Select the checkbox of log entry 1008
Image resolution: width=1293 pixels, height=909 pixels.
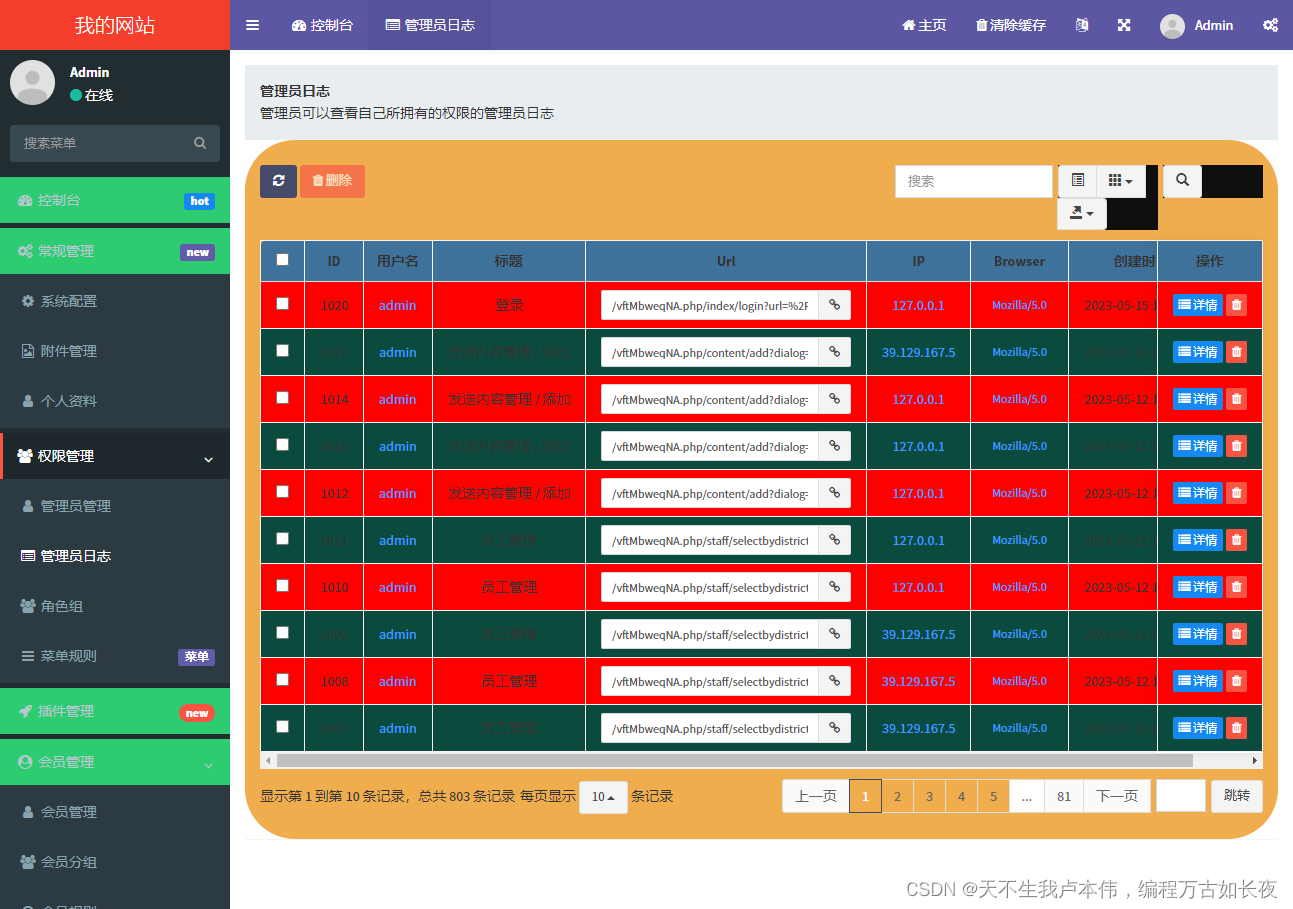pos(282,681)
